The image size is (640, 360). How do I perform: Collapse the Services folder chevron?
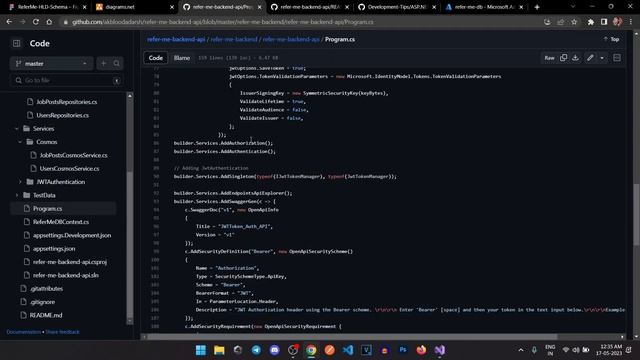point(16,129)
